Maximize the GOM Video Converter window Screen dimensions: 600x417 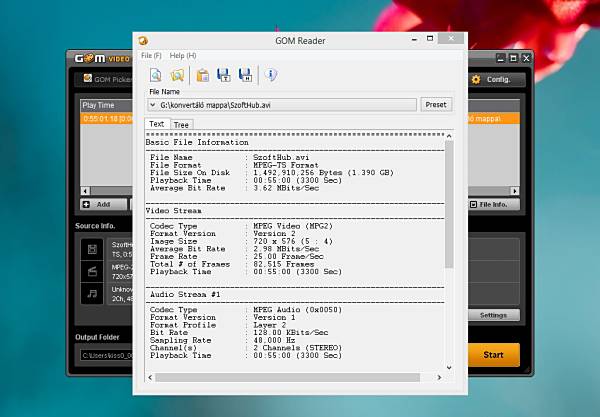tap(514, 58)
